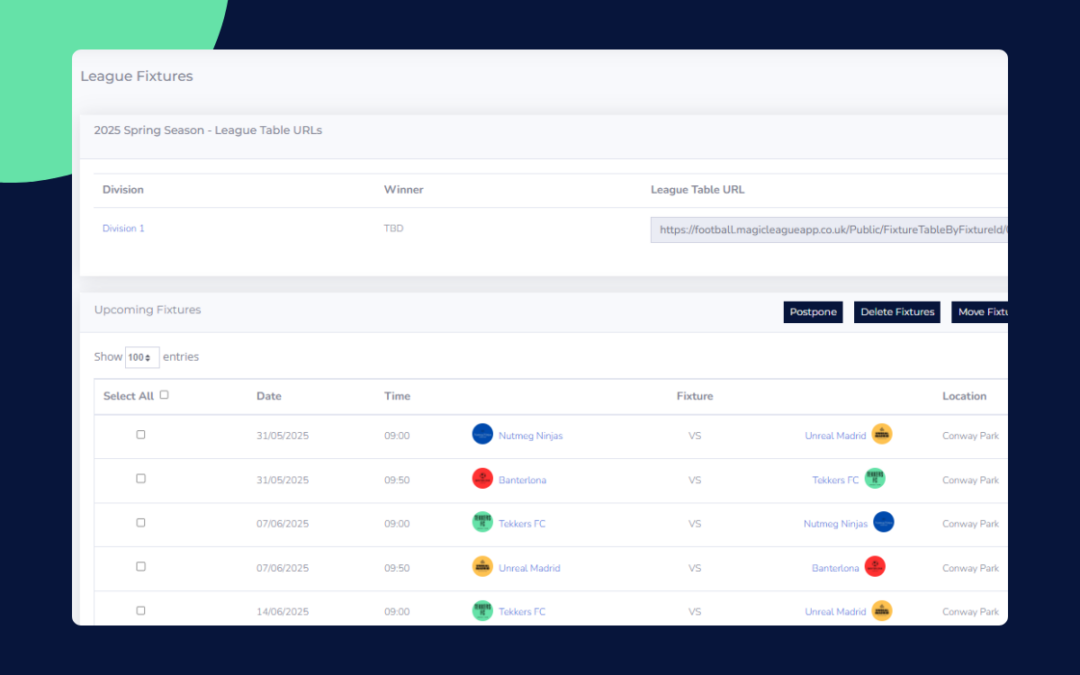Click the Upcoming Fixtures section title
Screen dimensions: 1080x675
pos(147,310)
